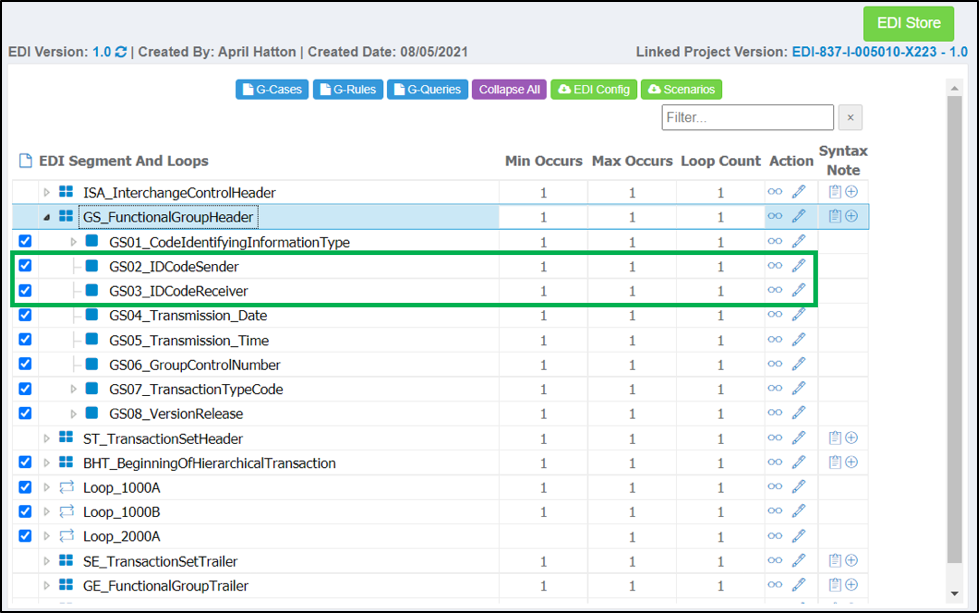Click the EDI Store button
Screen dimensions: 979x613
[907, 23]
